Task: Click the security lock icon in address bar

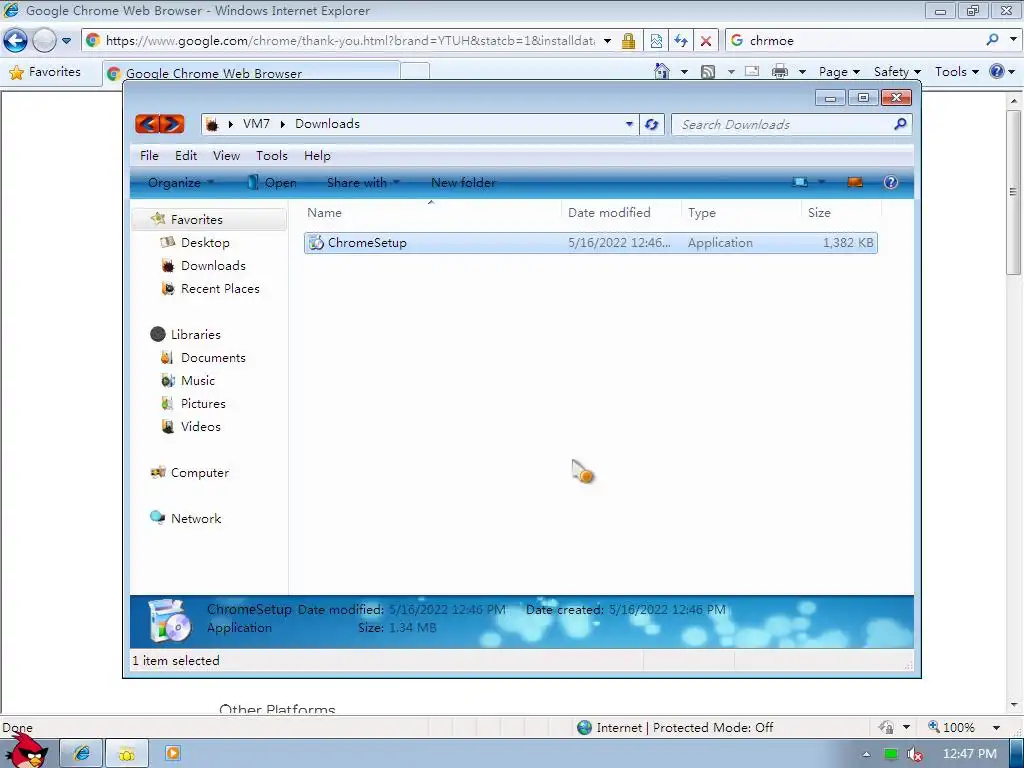Action: coord(628,40)
